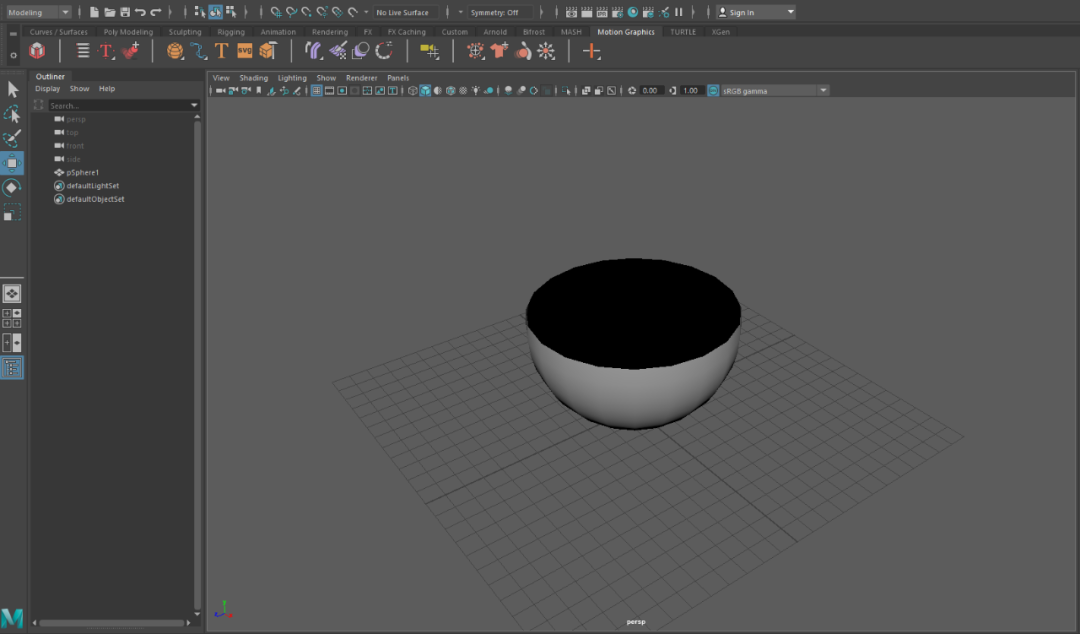Toggle Select by component type mode
1080x634 pixels.
click(x=231, y=12)
